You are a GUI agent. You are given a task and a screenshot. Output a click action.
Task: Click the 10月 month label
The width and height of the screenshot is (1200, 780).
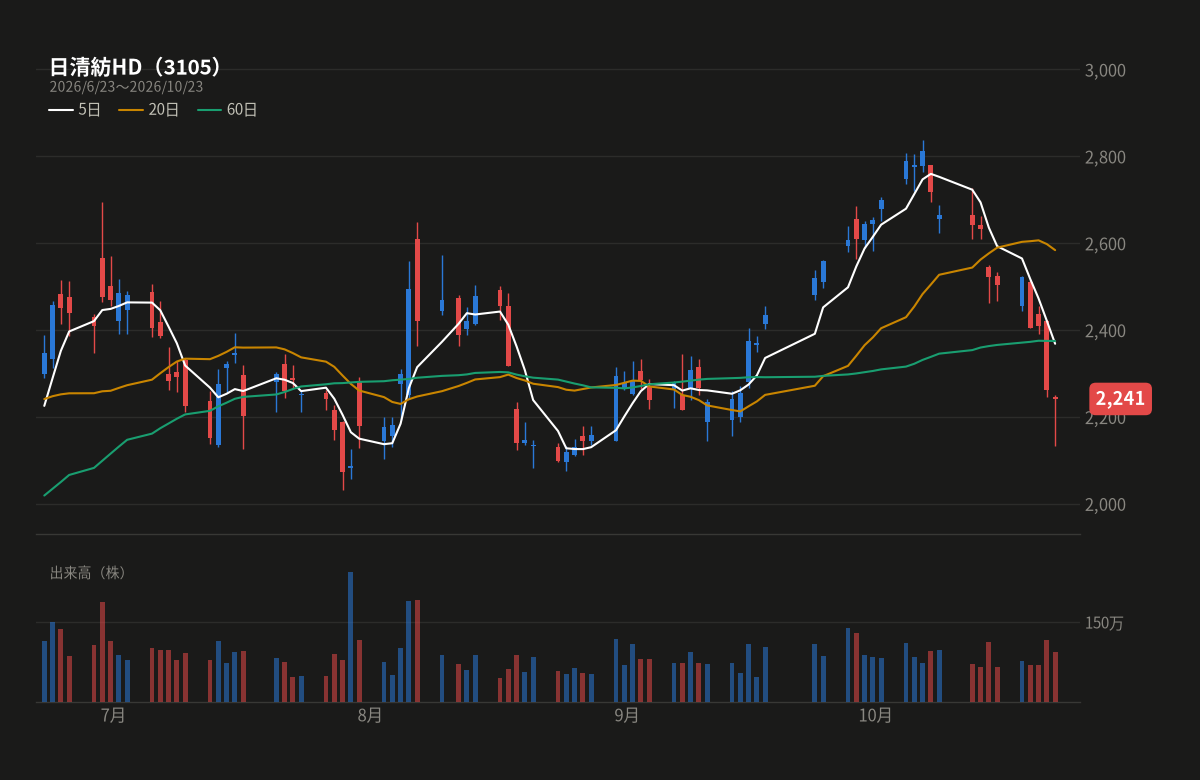click(875, 715)
